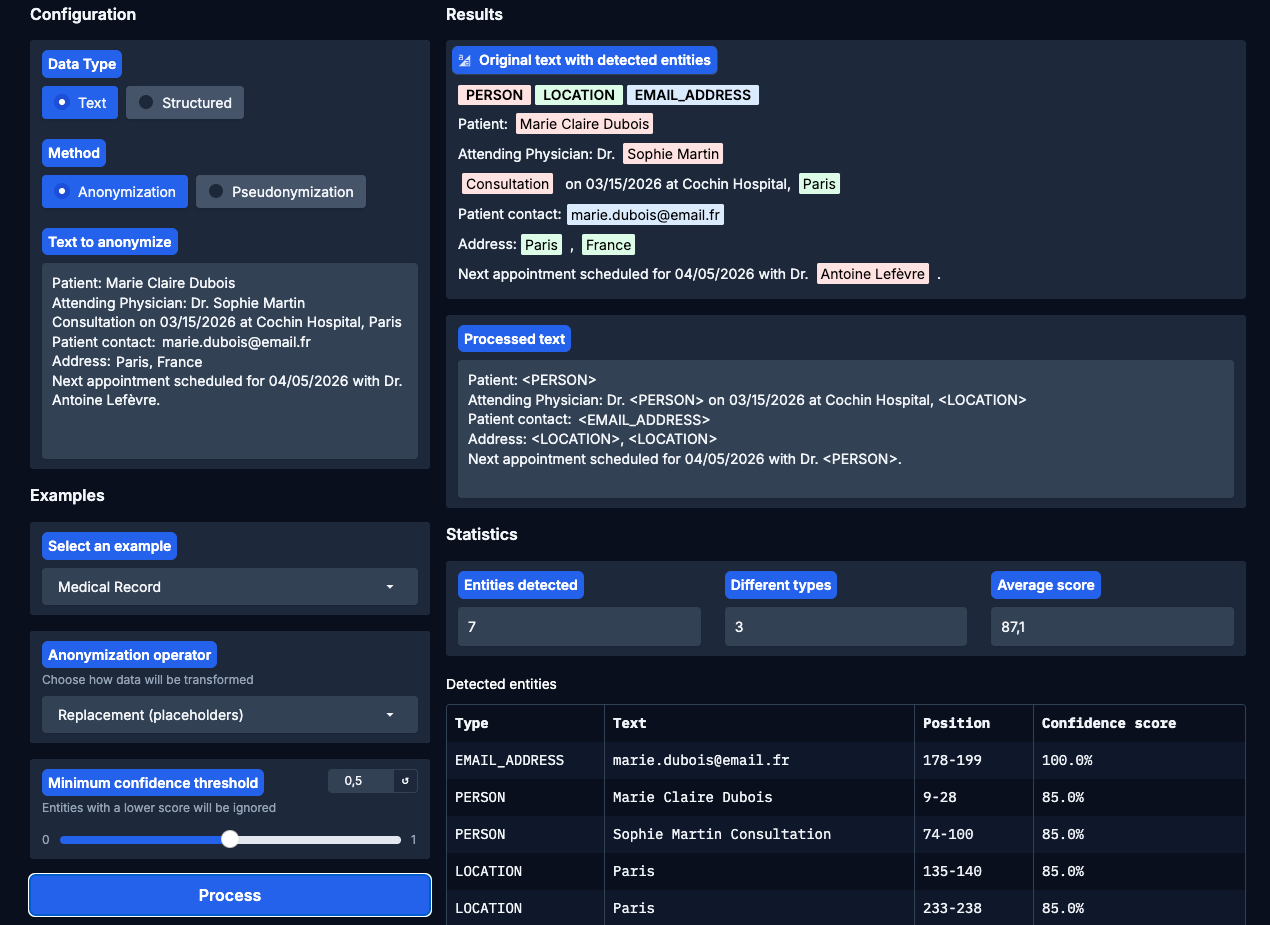Click the Type column header
The image size is (1270, 925).
[472, 723]
